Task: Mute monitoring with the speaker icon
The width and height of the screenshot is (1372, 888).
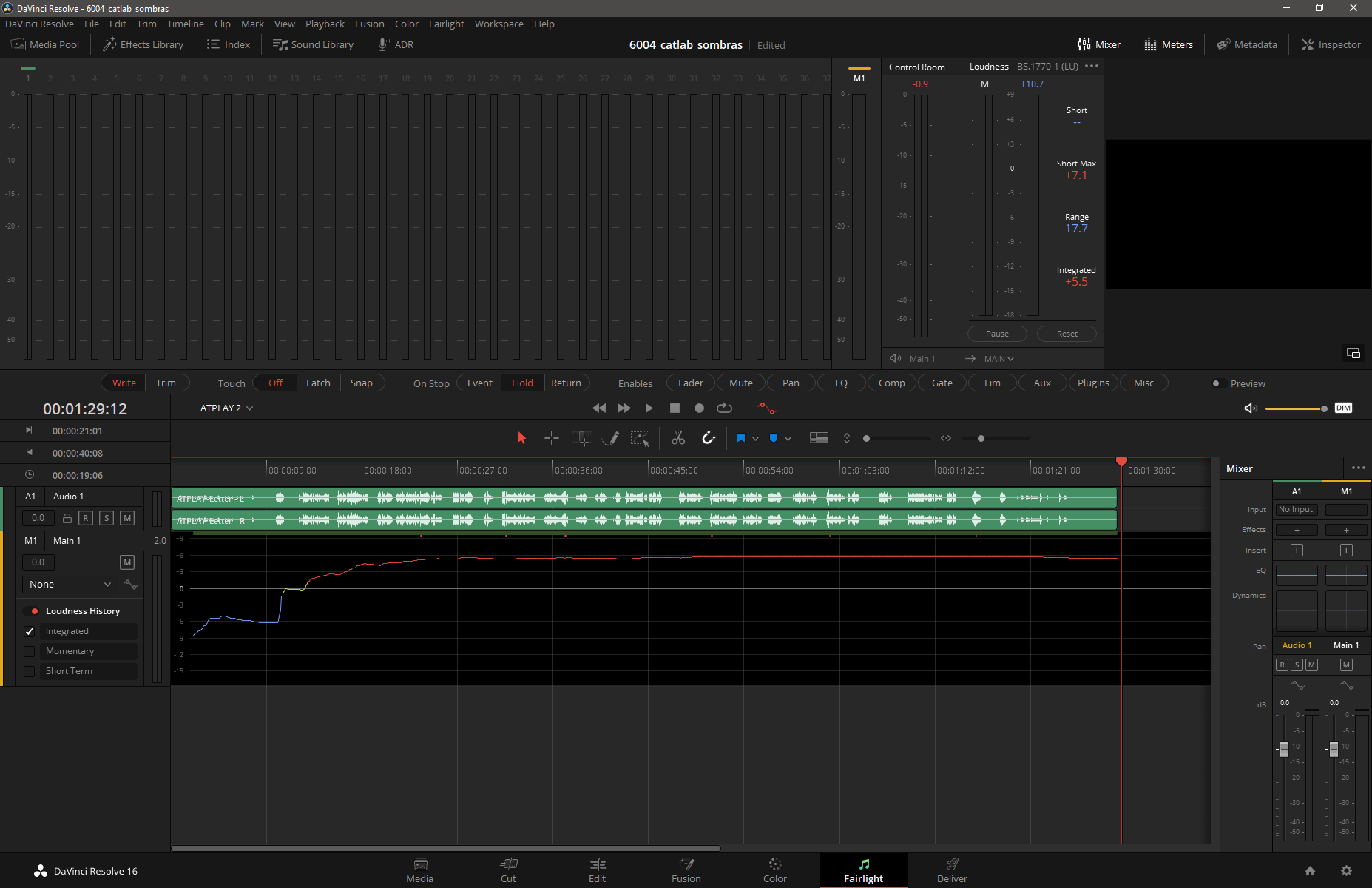Action: (1251, 408)
